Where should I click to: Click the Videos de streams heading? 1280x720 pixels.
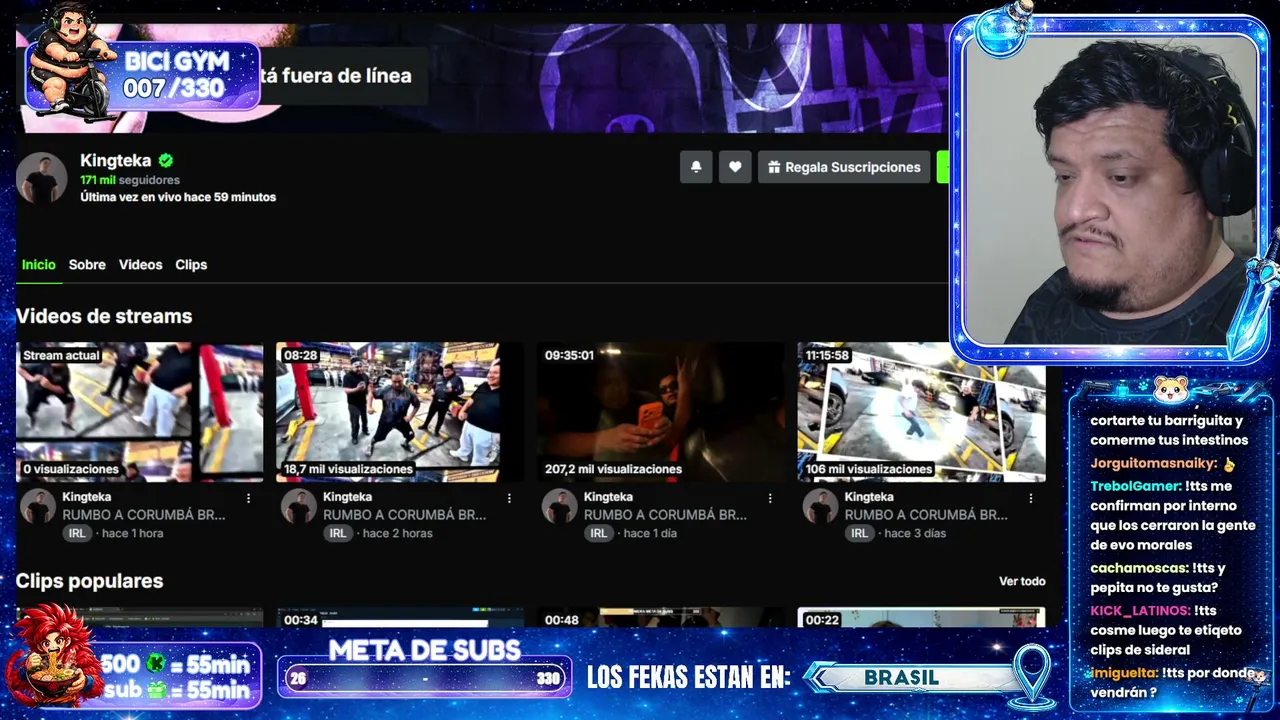[x=104, y=316]
